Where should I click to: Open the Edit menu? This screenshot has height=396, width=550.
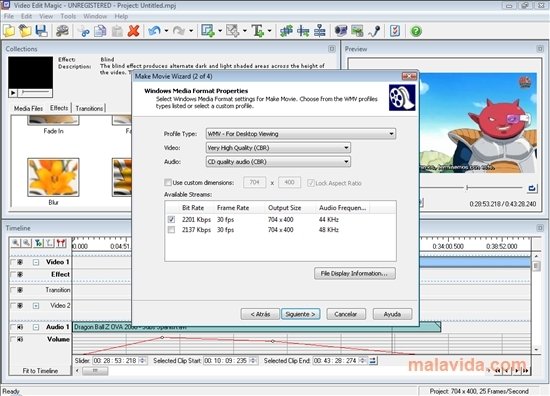coord(26,16)
